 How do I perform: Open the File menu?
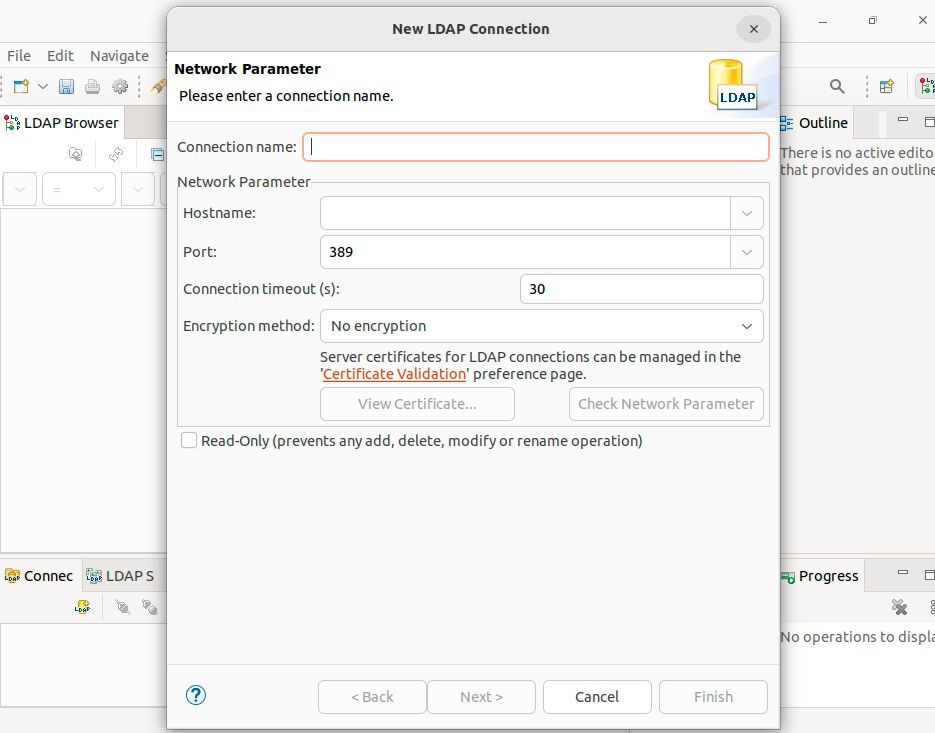pos(18,55)
